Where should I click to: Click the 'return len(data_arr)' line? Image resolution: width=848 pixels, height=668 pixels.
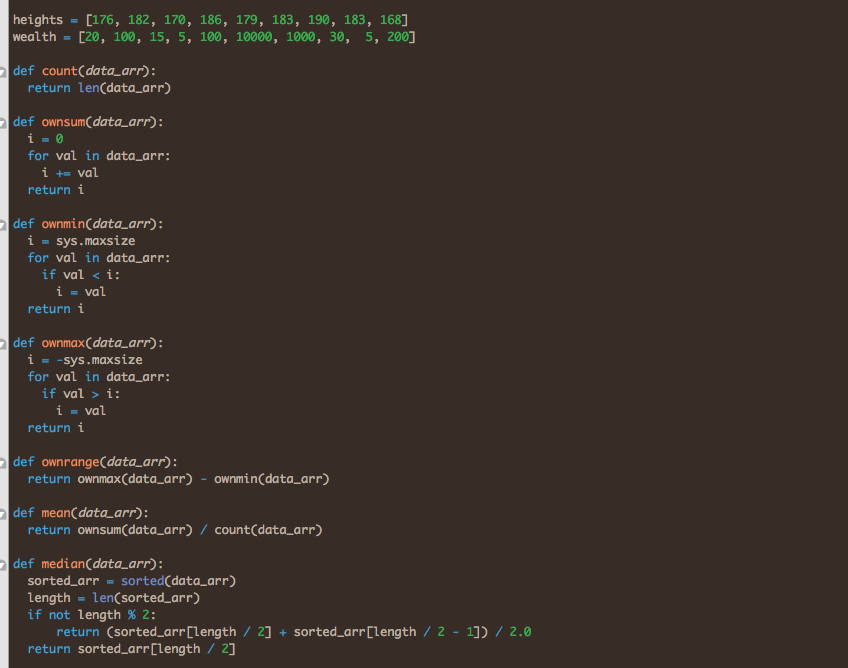point(100,88)
